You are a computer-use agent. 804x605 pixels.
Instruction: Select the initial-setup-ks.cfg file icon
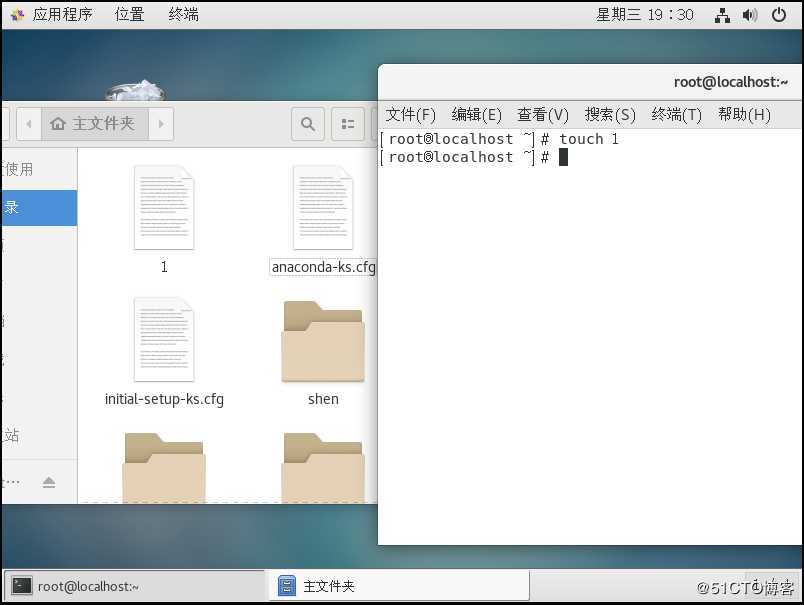pos(164,339)
